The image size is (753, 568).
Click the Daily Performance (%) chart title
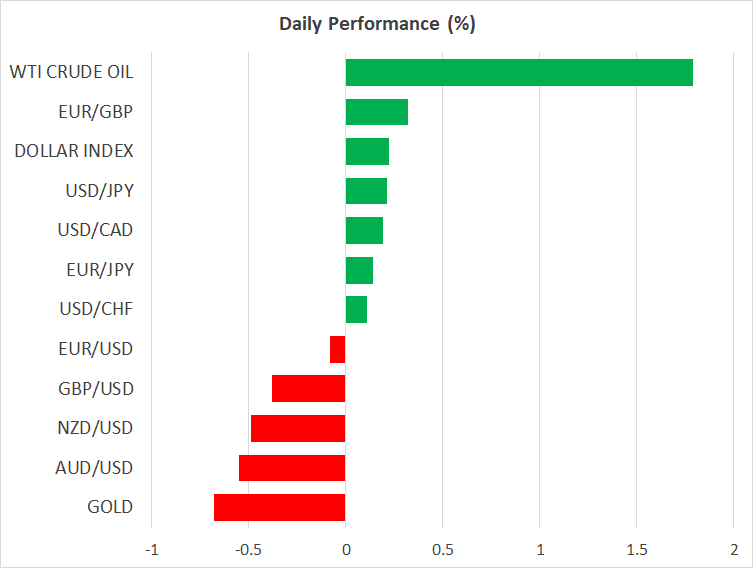point(376,24)
